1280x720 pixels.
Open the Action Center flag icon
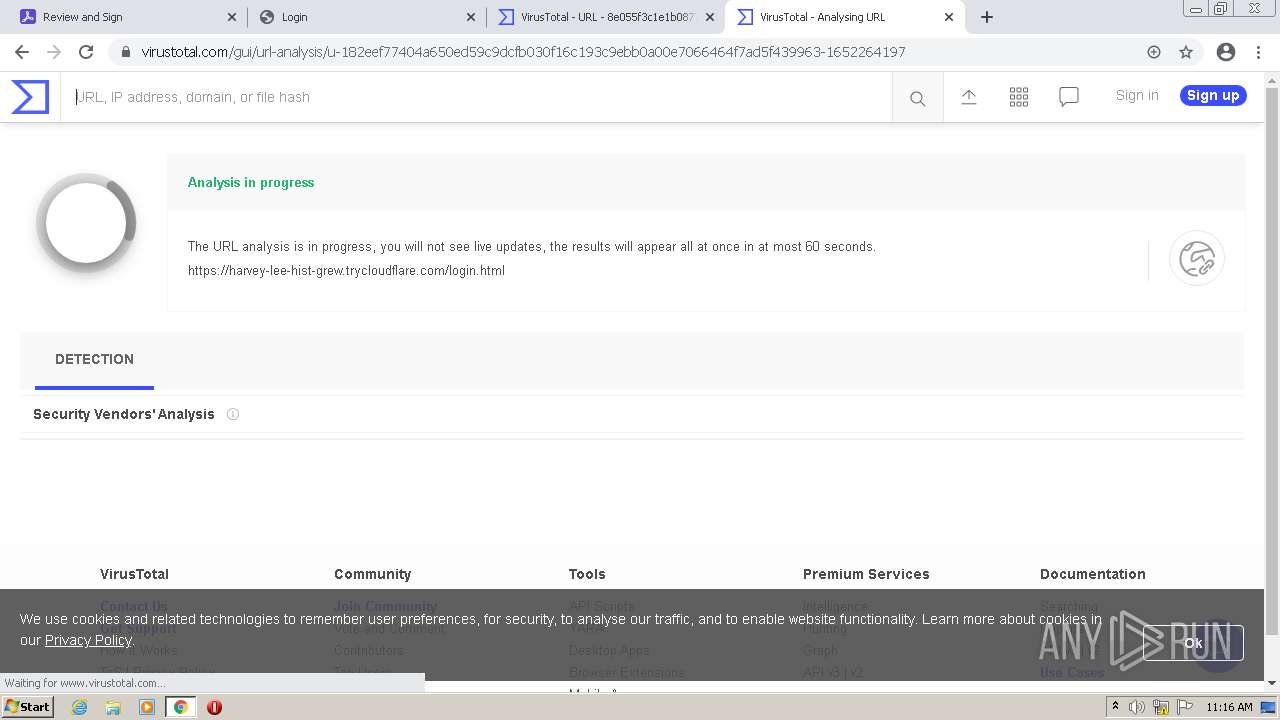[1183, 707]
